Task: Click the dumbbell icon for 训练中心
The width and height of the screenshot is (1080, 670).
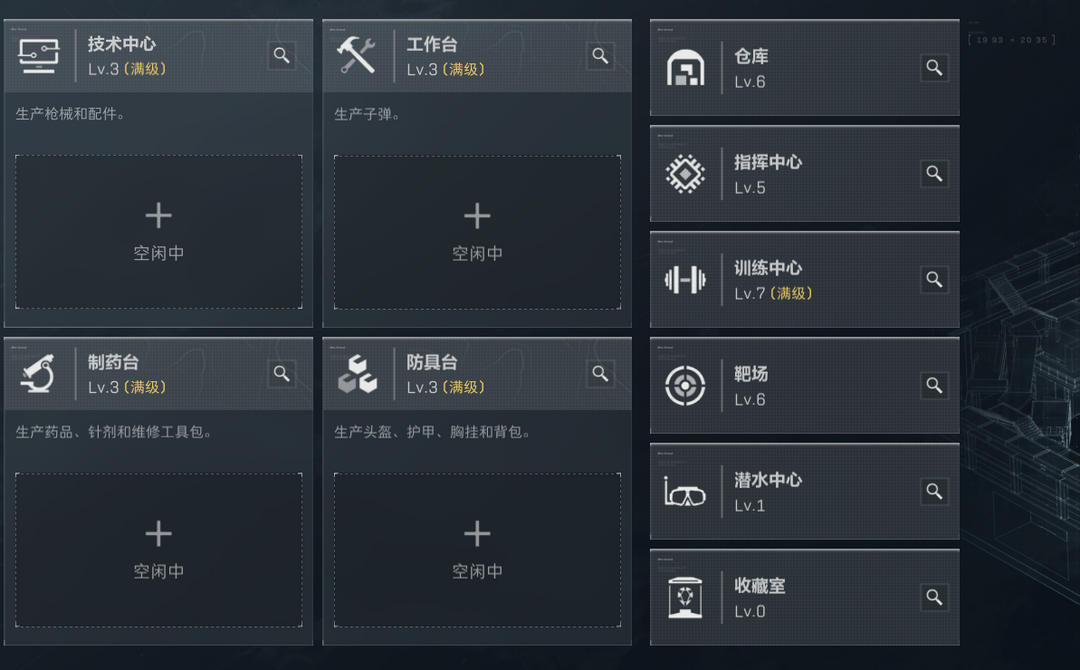Action: point(685,280)
